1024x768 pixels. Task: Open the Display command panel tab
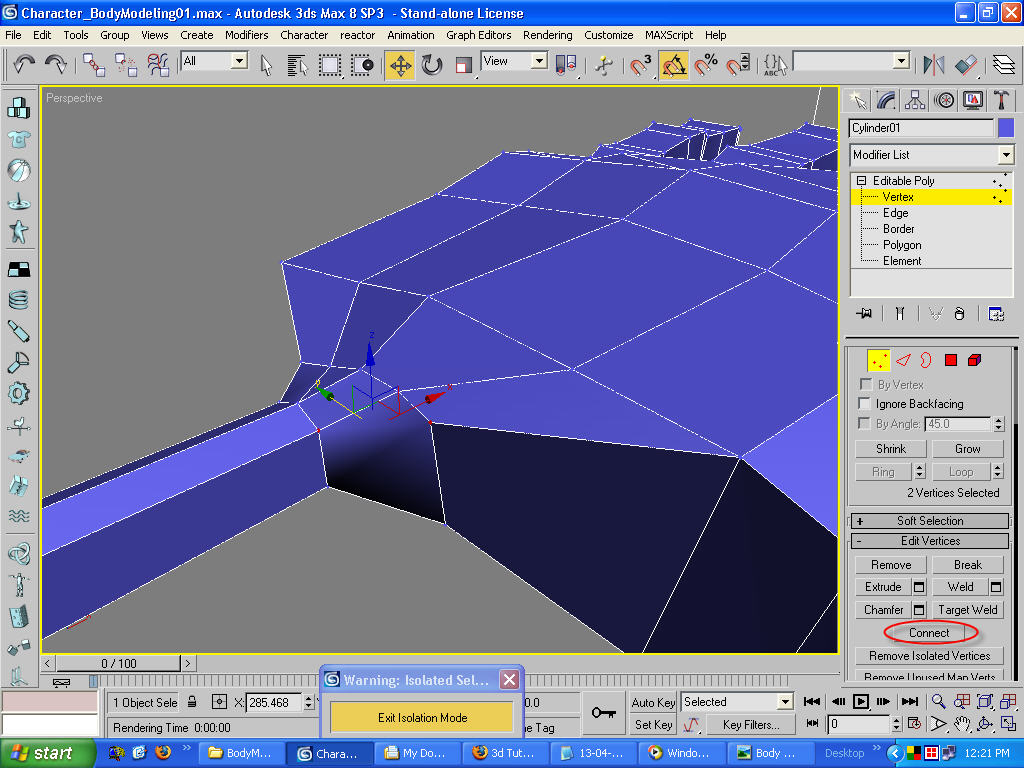[972, 100]
